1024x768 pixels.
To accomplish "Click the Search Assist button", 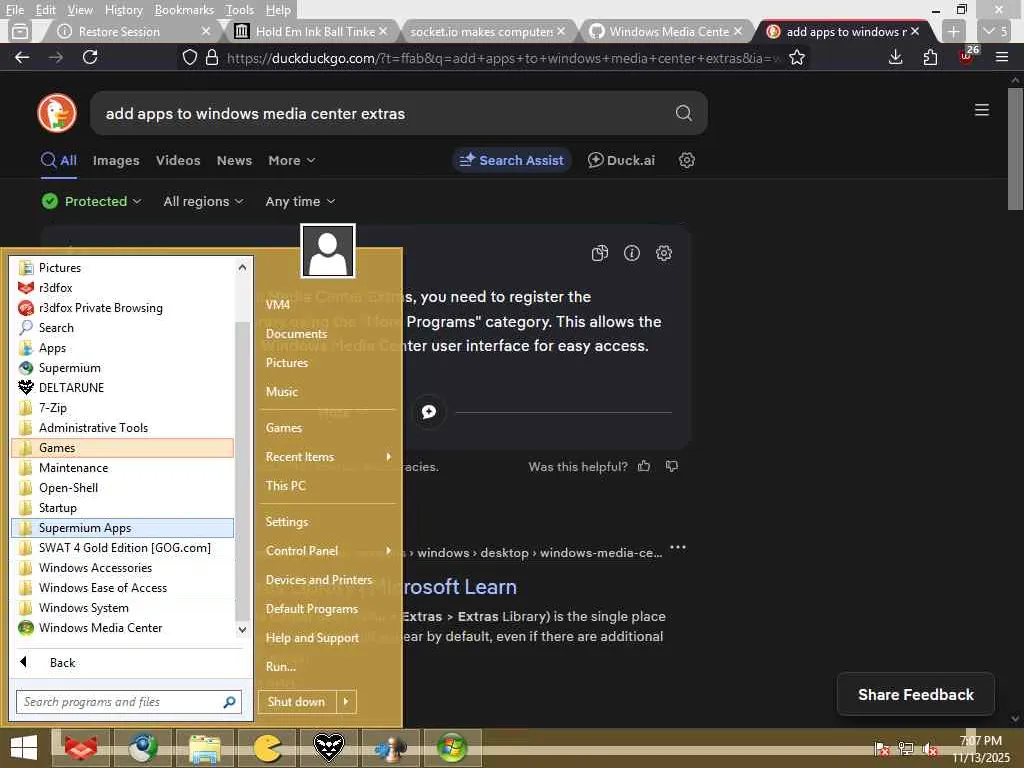I will click(x=511, y=160).
